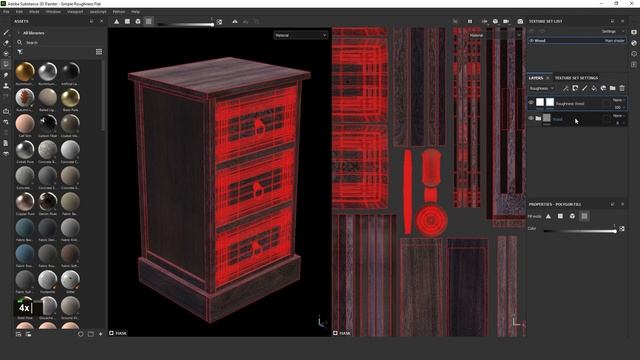Choose triangle fill mode in top toolbar
This screenshot has width=640, height=360.
[117, 21]
